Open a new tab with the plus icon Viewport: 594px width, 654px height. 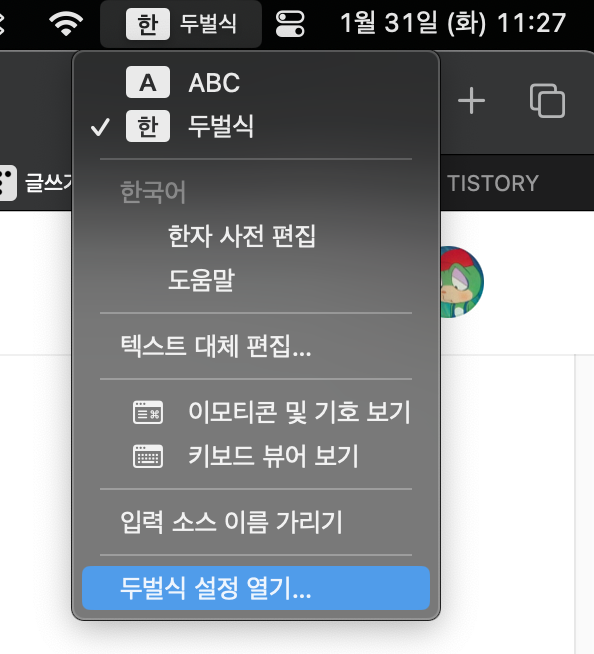(x=471, y=101)
